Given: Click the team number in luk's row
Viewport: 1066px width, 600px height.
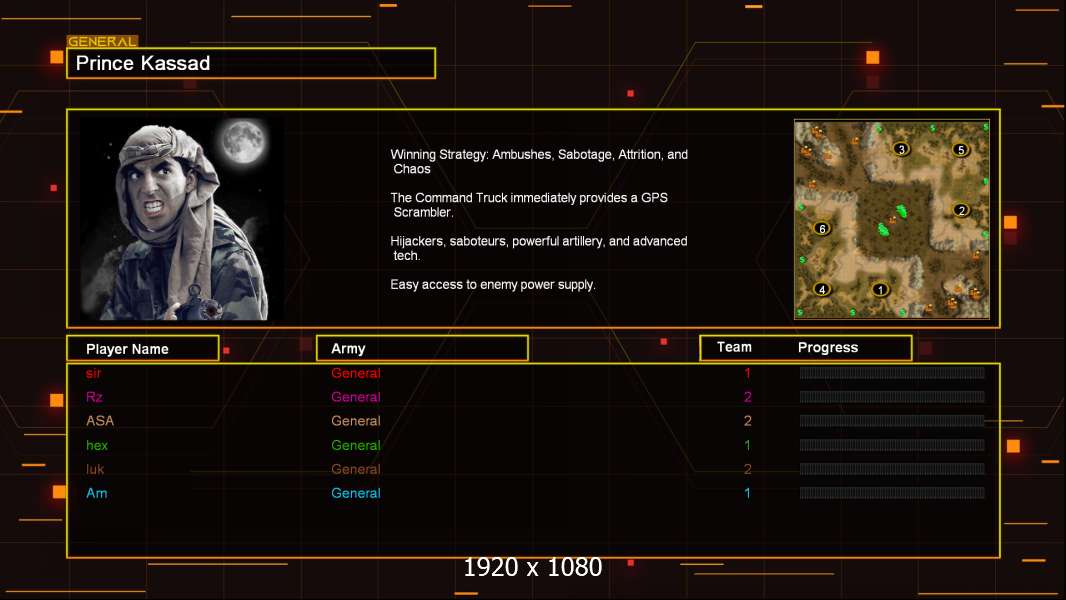Looking at the screenshot, I should coord(747,469).
